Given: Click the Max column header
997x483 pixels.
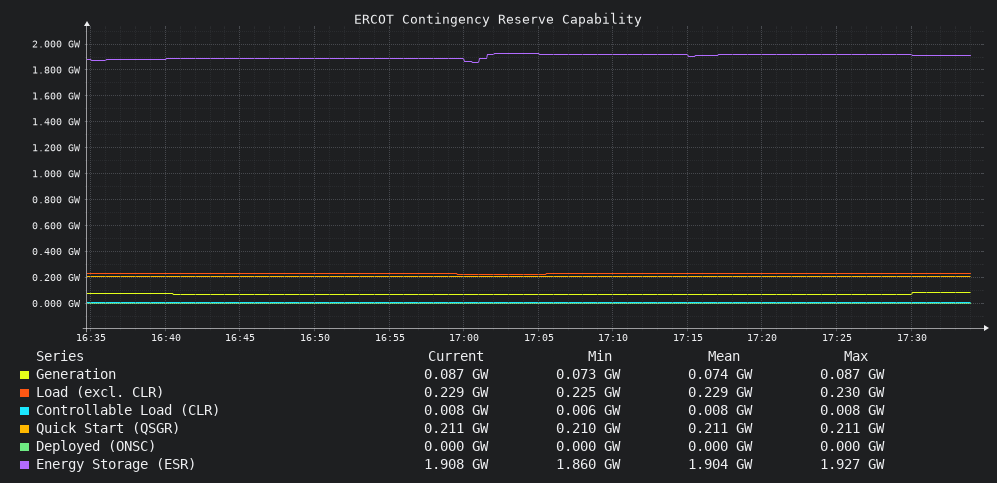Looking at the screenshot, I should (856, 356).
